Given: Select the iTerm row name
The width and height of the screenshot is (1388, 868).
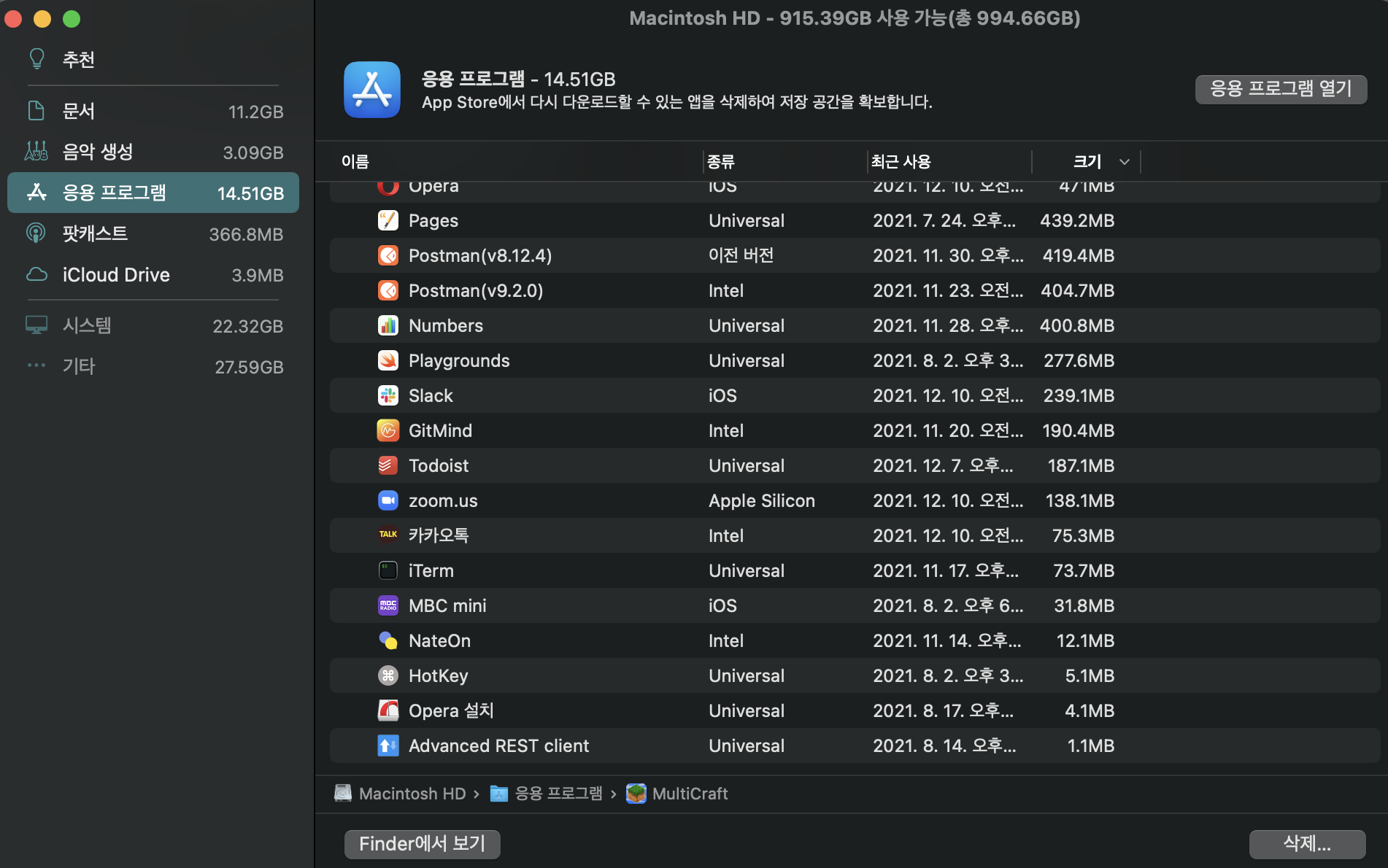Looking at the screenshot, I should pyautogui.click(x=431, y=570).
